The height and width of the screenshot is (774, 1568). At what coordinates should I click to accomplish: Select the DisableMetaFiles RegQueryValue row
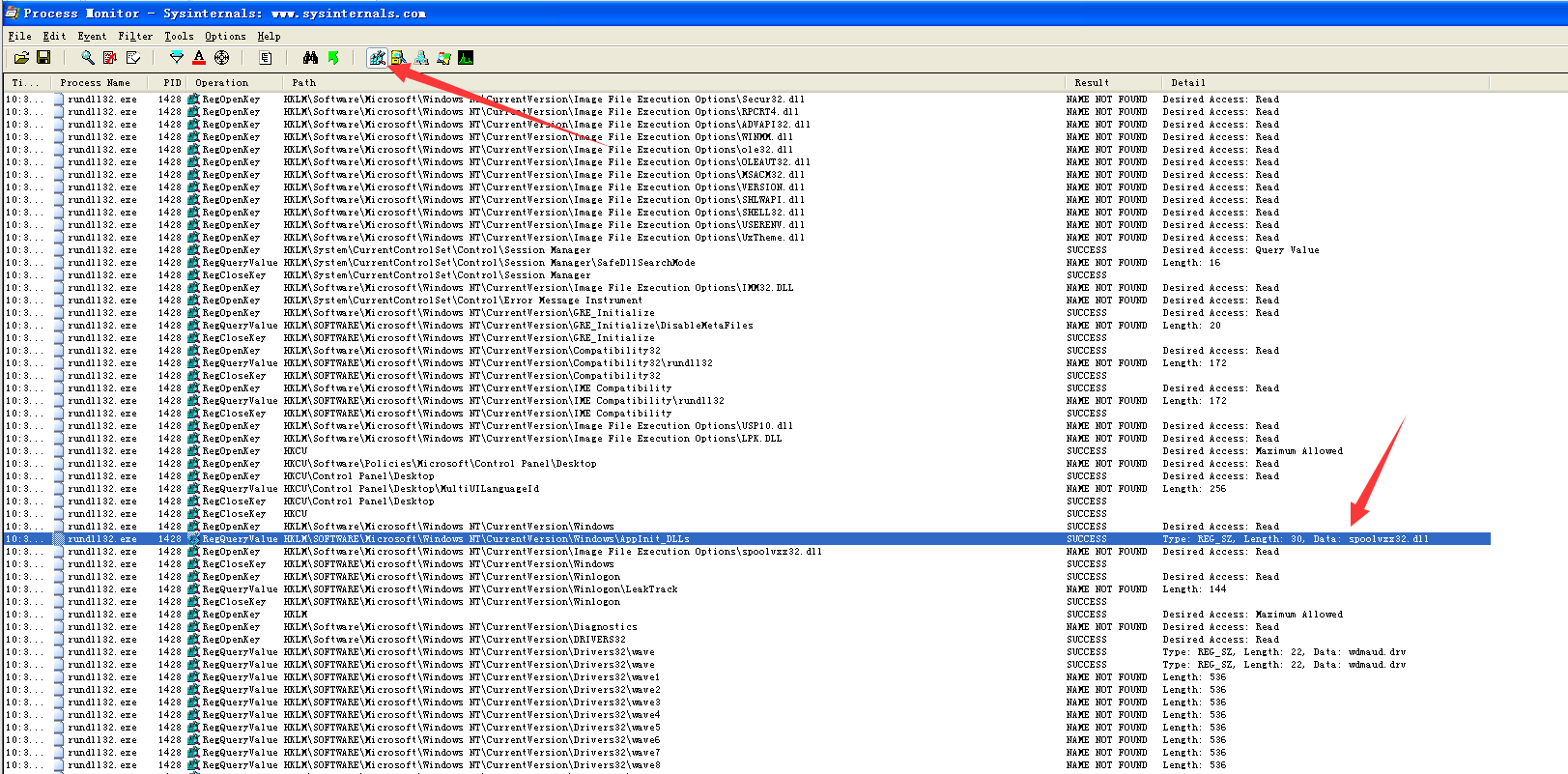pyautogui.click(x=746, y=326)
